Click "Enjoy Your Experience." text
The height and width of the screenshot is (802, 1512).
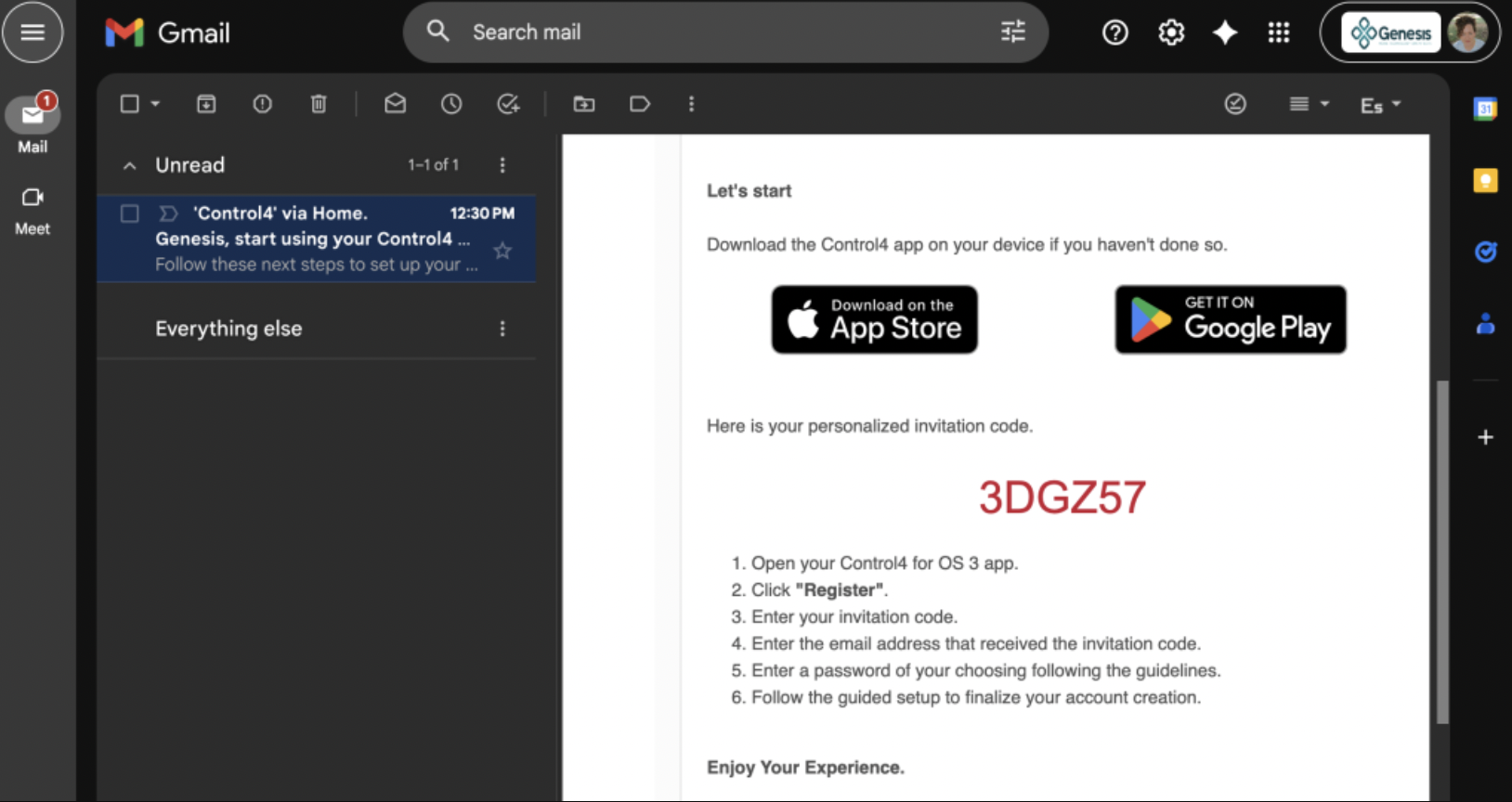pyautogui.click(x=805, y=768)
